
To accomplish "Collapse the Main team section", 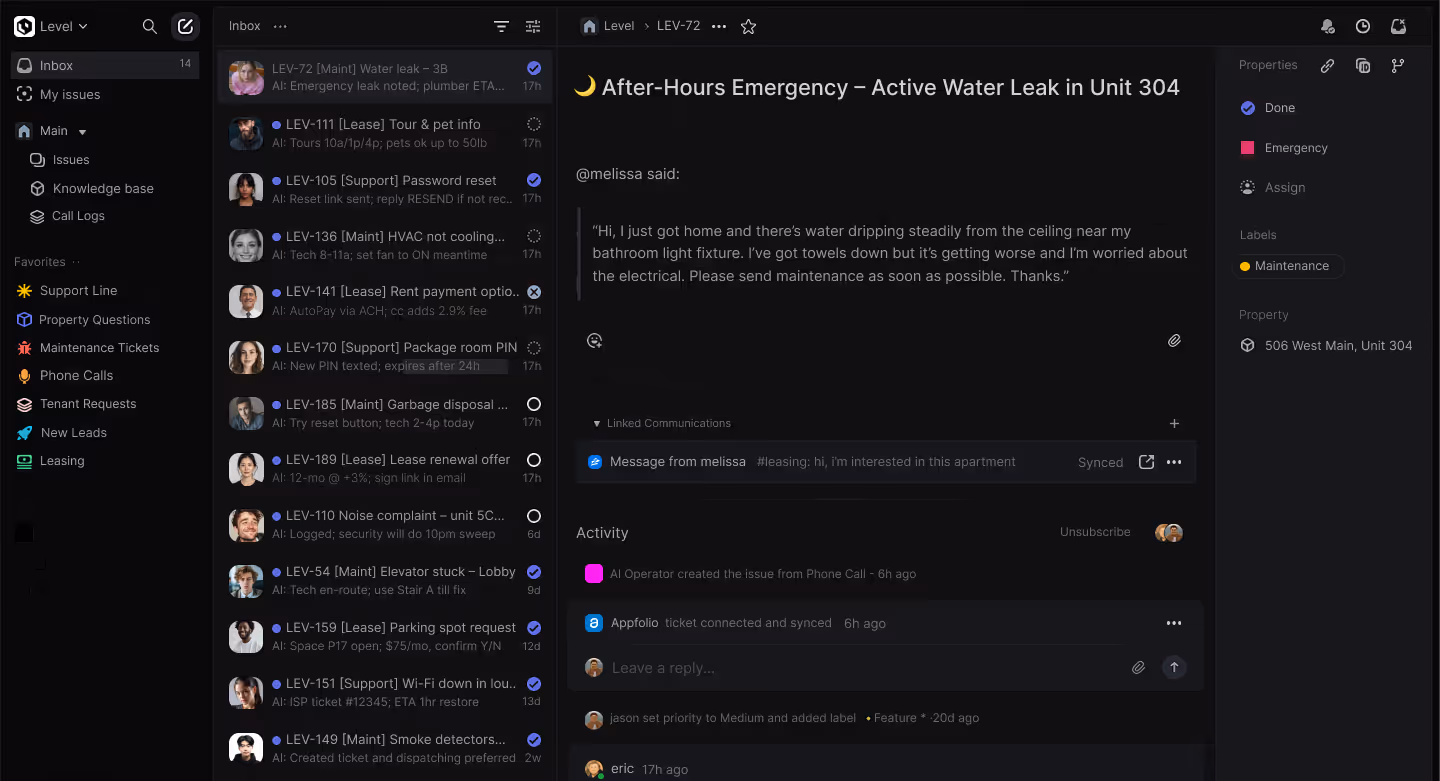I will click(83, 132).
